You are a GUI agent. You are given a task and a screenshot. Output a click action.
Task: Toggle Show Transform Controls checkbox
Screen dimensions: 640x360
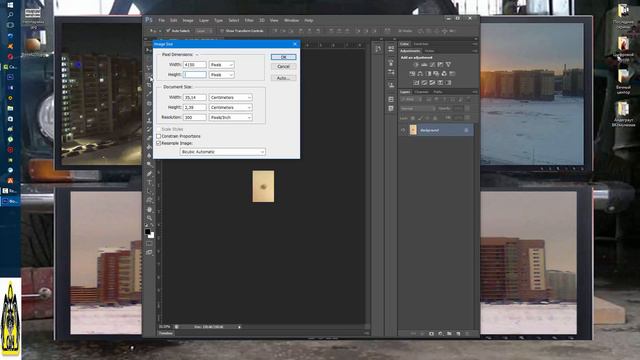coord(222,31)
